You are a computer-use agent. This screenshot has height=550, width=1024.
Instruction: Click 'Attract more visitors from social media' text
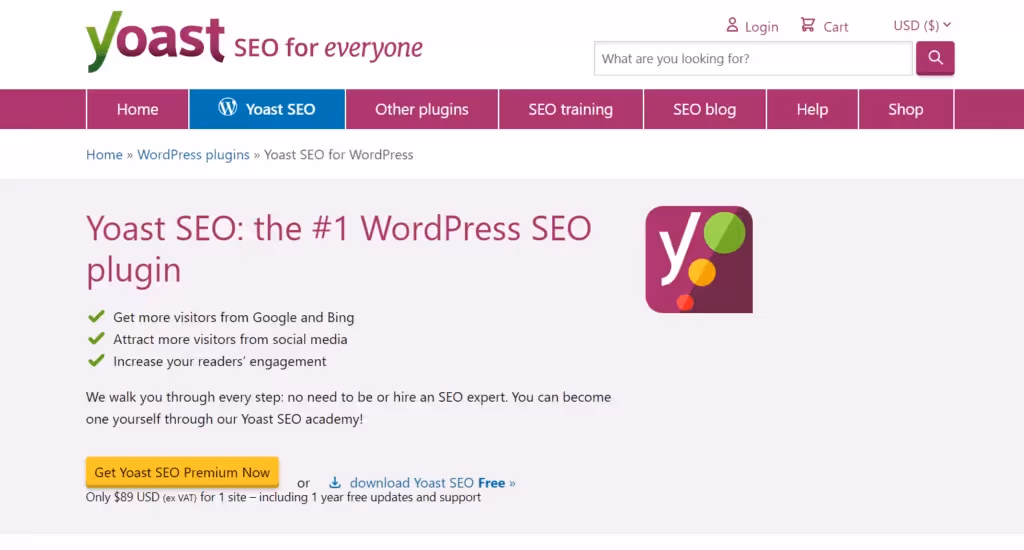coord(230,339)
